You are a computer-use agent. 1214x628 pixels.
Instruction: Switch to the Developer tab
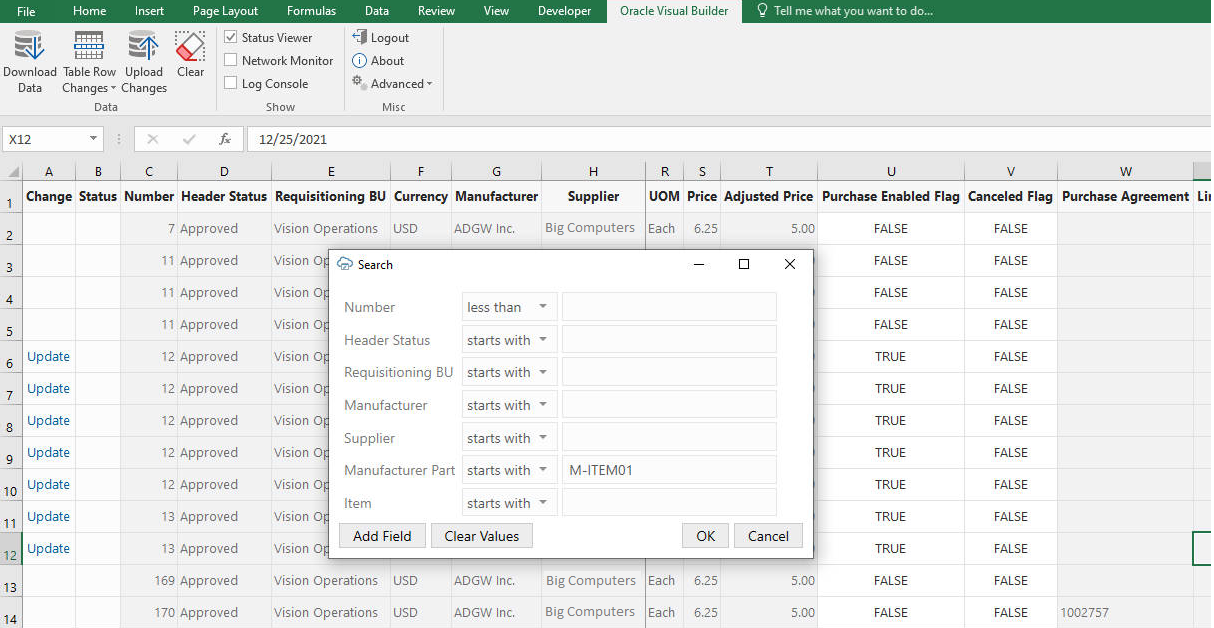[x=564, y=11]
